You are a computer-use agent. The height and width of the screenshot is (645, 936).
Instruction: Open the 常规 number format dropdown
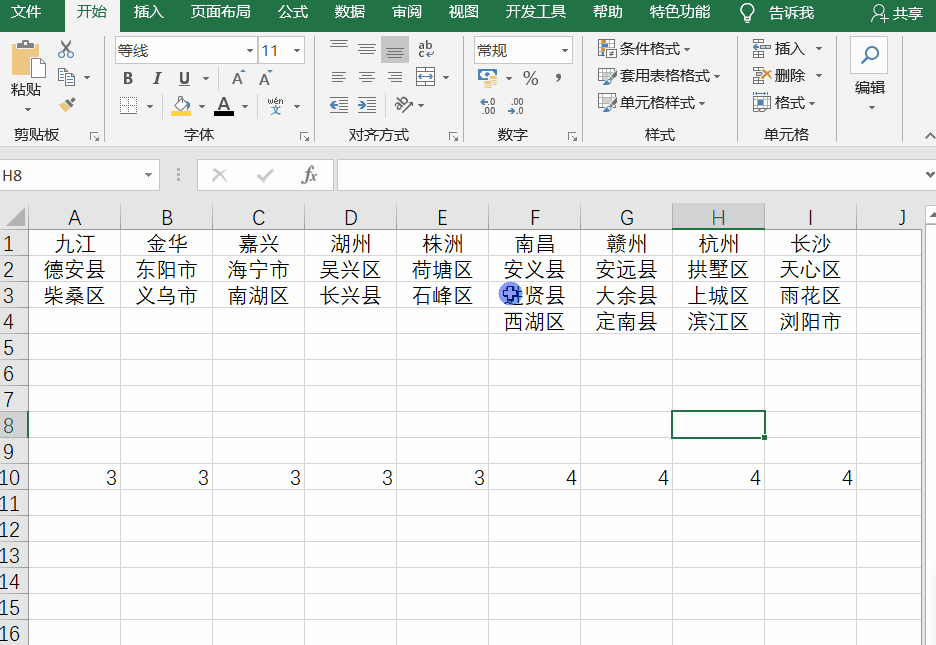tap(564, 51)
